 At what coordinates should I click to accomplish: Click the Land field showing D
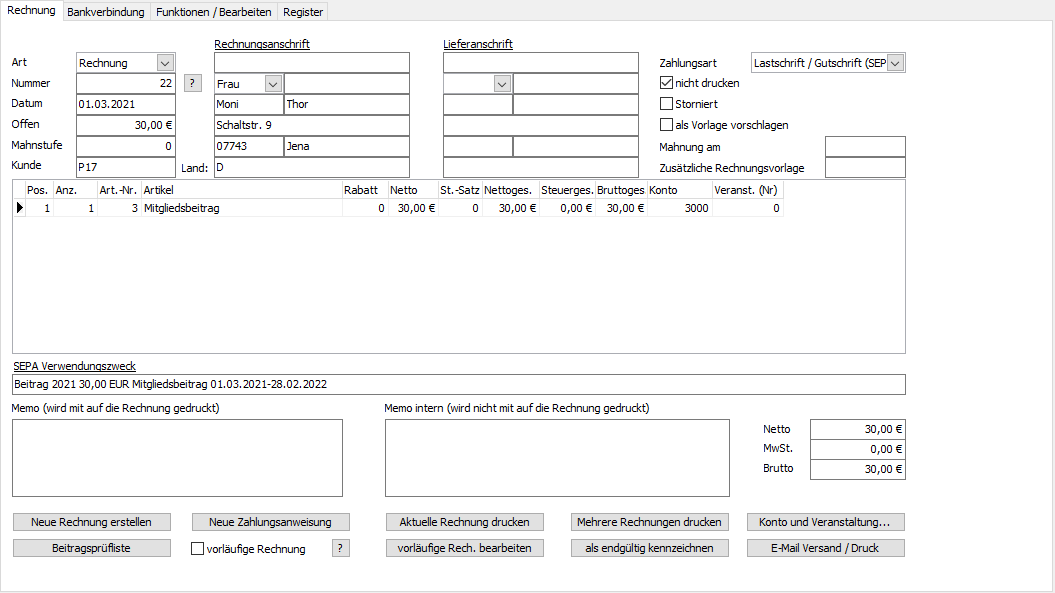312,167
